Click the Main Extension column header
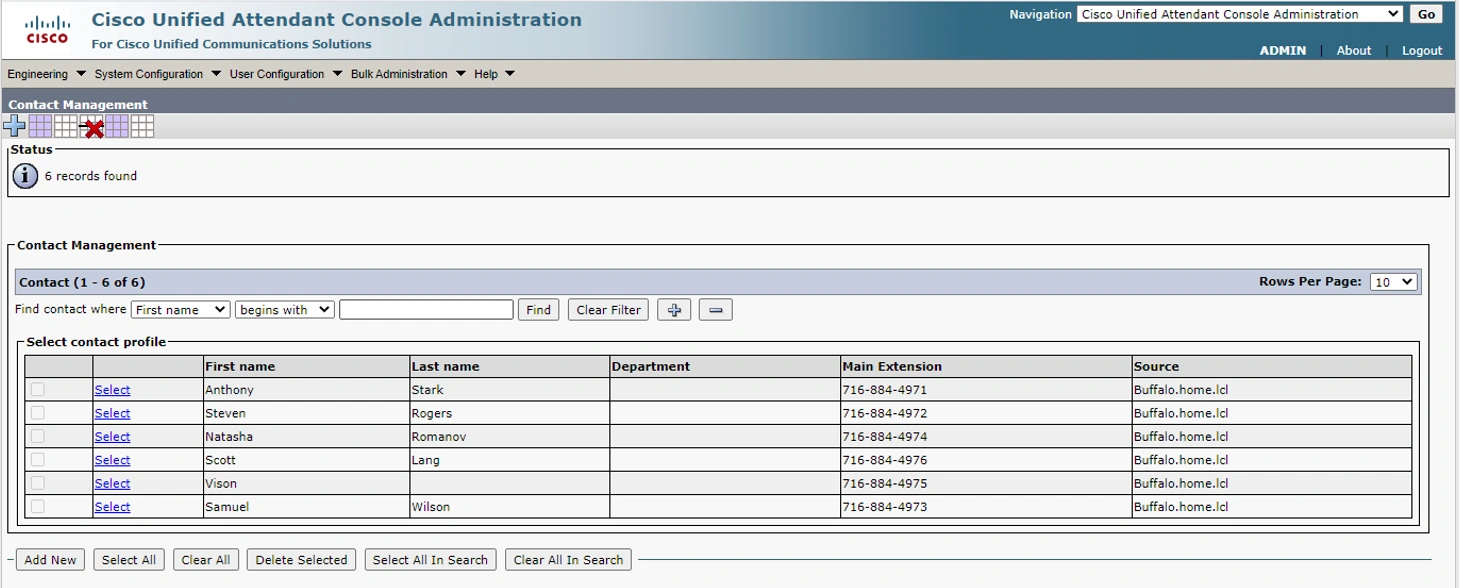 [986, 367]
